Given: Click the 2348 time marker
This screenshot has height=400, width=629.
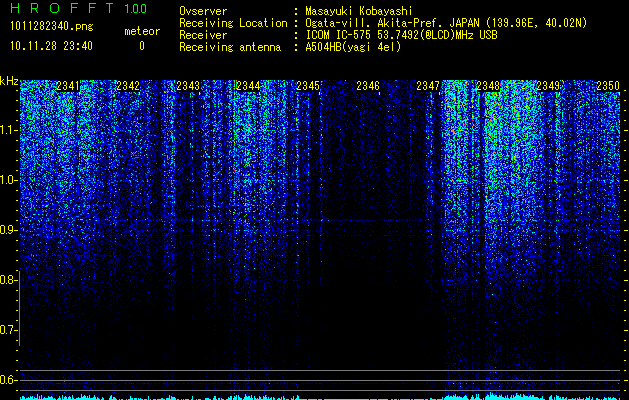Looking at the screenshot, I should coord(488,86).
